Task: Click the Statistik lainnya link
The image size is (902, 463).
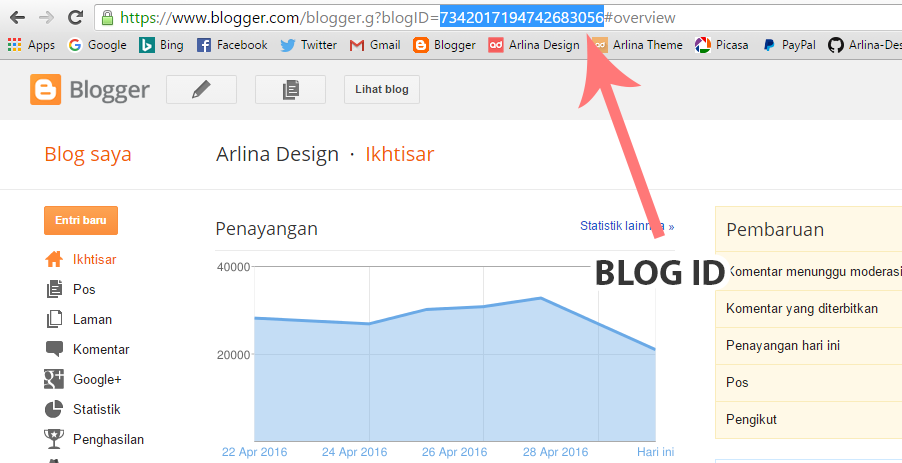Action: tap(627, 226)
